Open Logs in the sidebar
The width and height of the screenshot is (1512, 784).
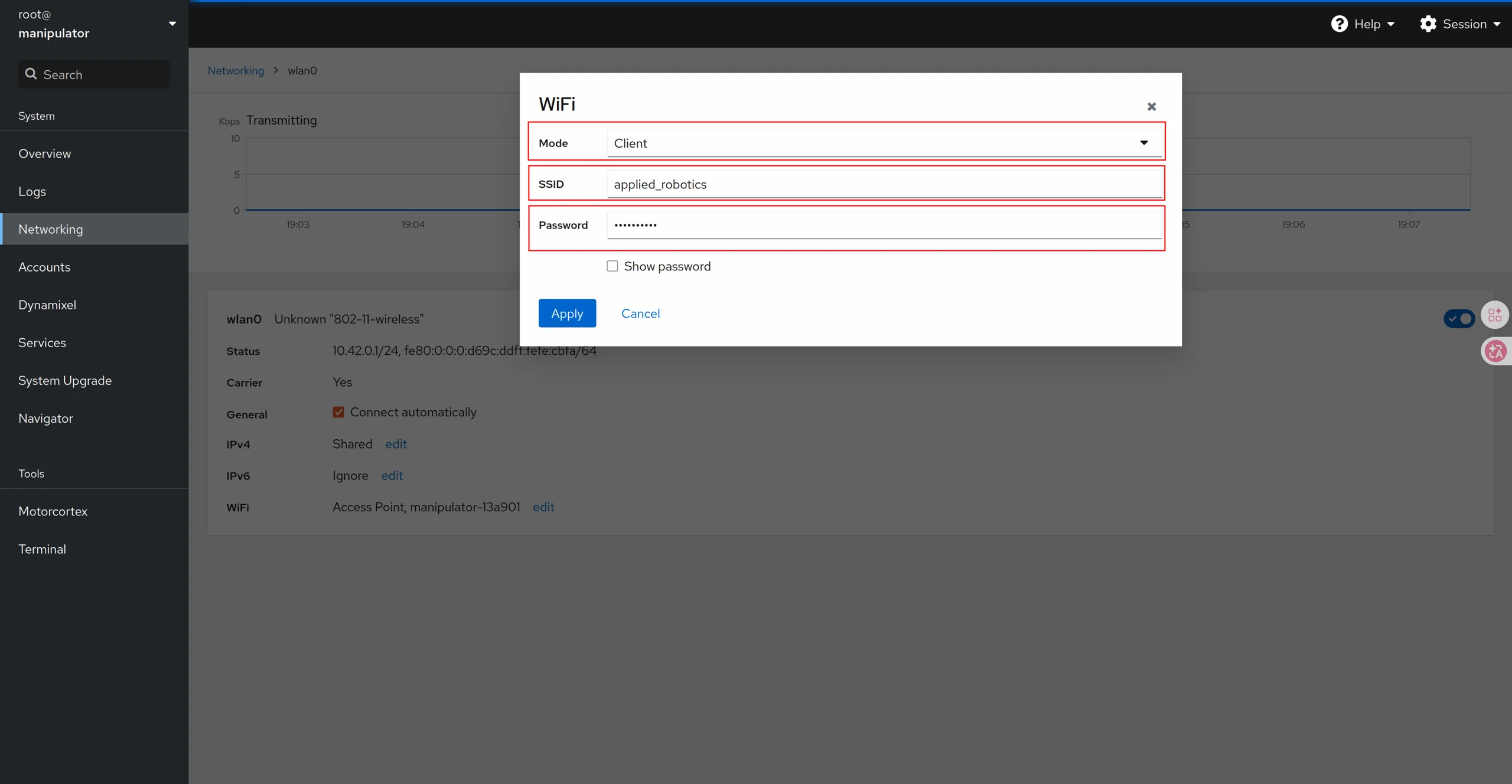coord(94,191)
